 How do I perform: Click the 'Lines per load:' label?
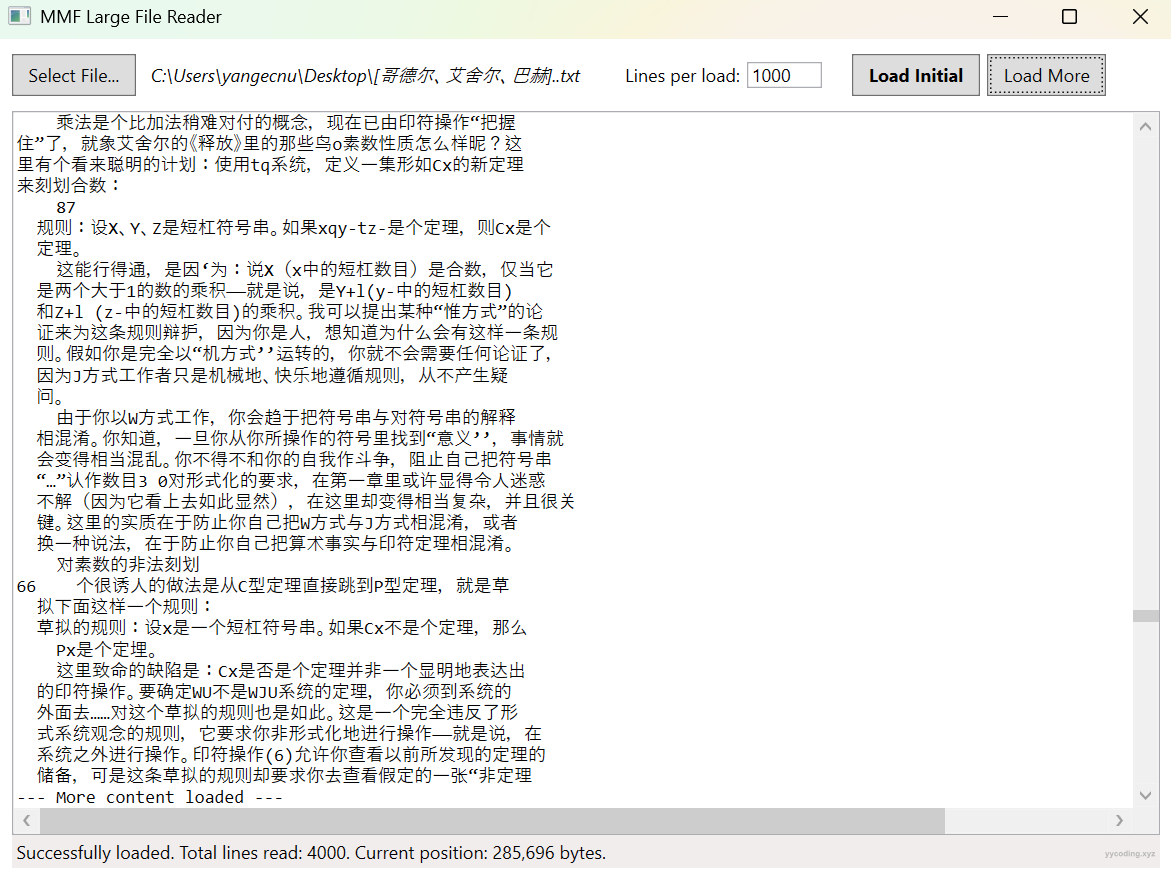click(x=682, y=75)
